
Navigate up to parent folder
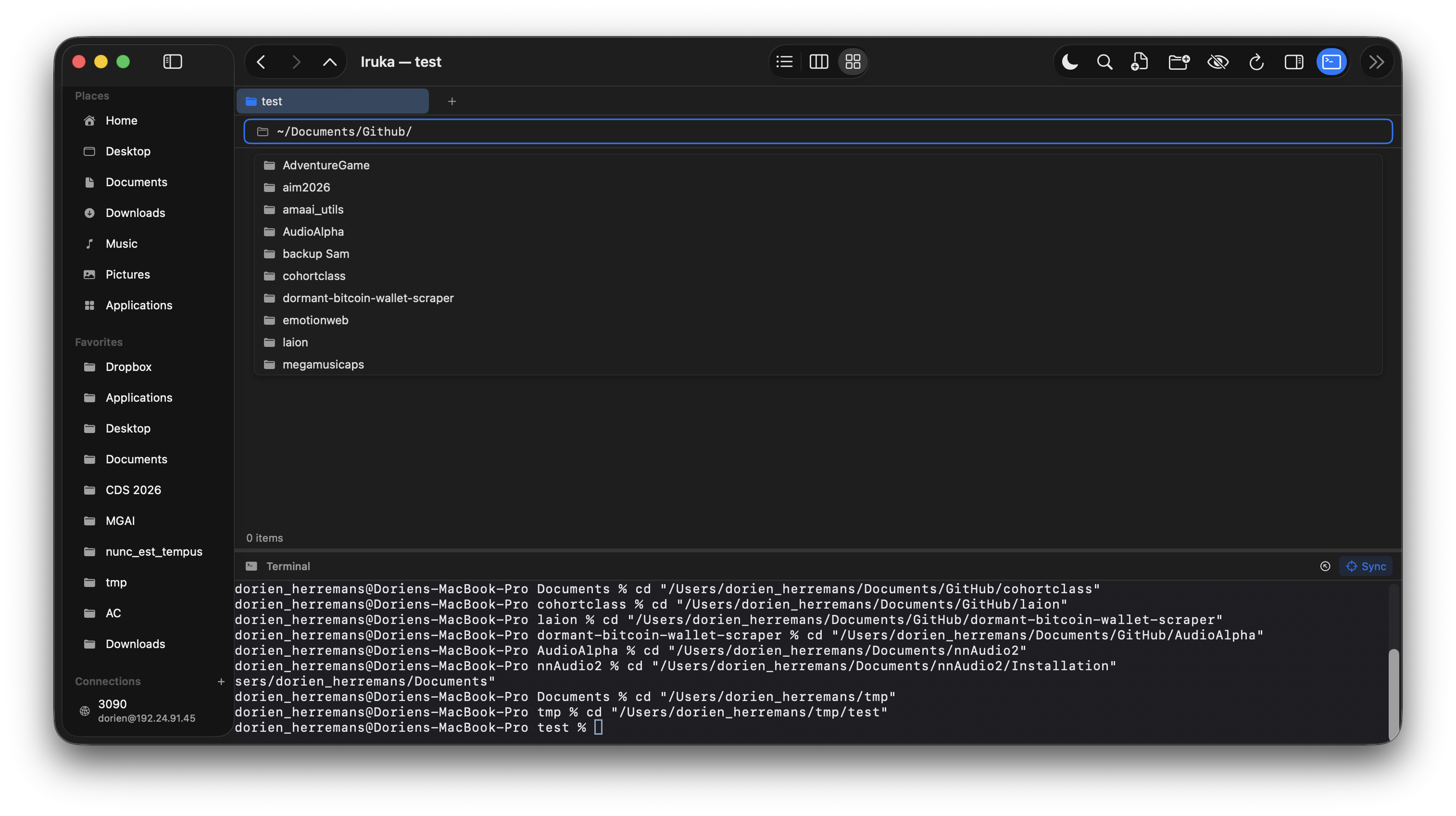pyautogui.click(x=329, y=62)
